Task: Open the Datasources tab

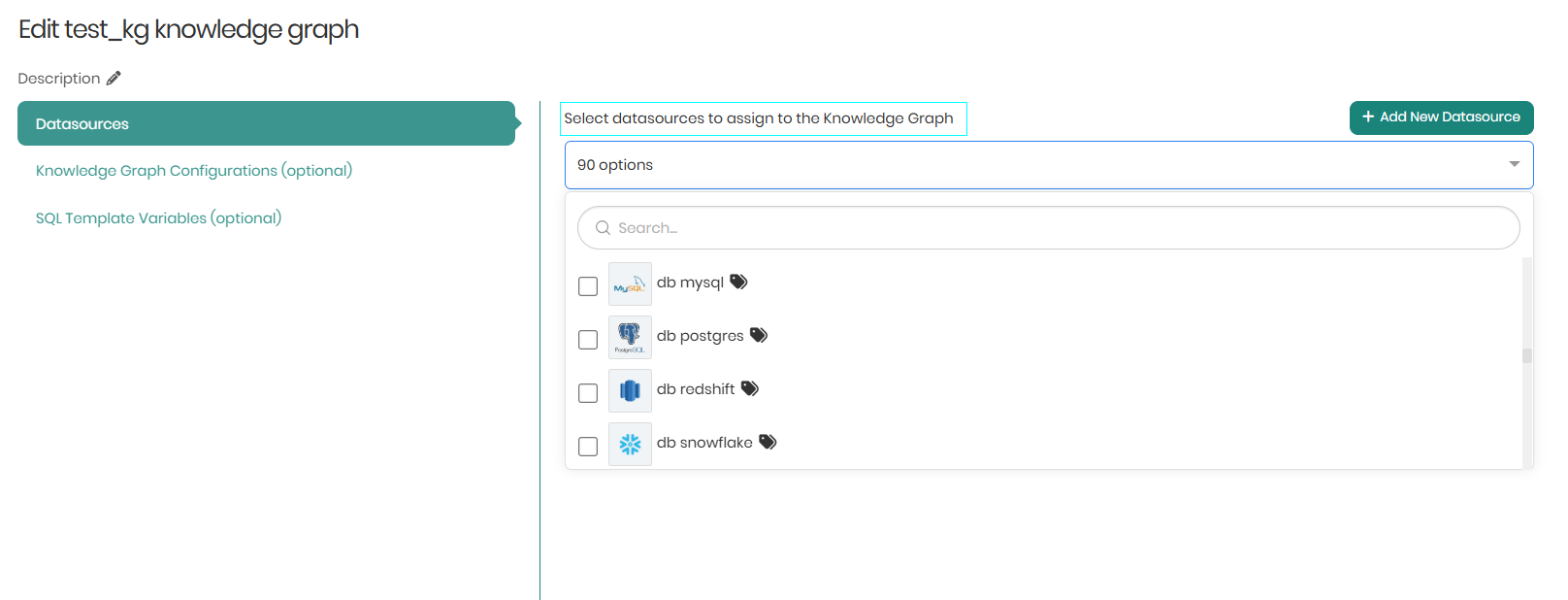Action: click(x=266, y=124)
